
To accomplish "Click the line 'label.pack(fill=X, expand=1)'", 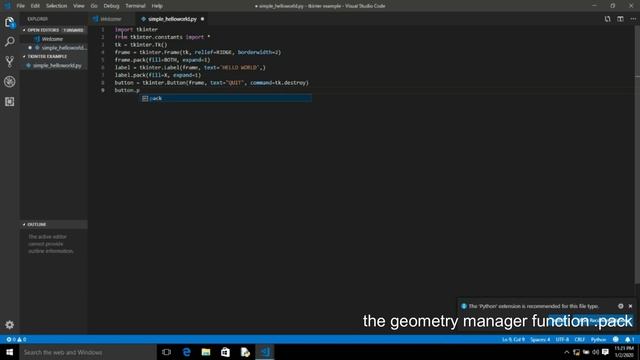I will tap(158, 76).
